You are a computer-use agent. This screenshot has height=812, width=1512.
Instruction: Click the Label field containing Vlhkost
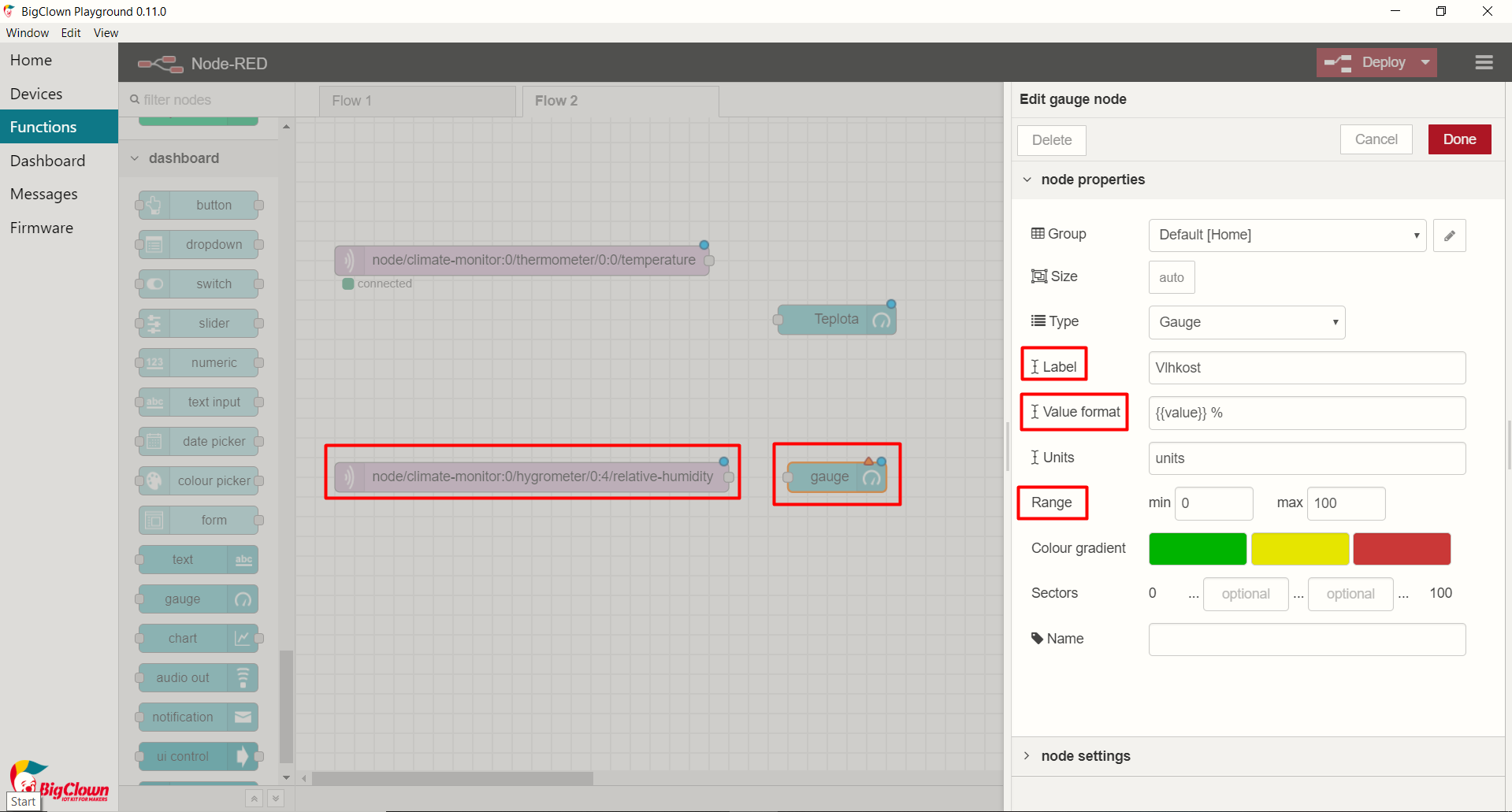point(1307,368)
